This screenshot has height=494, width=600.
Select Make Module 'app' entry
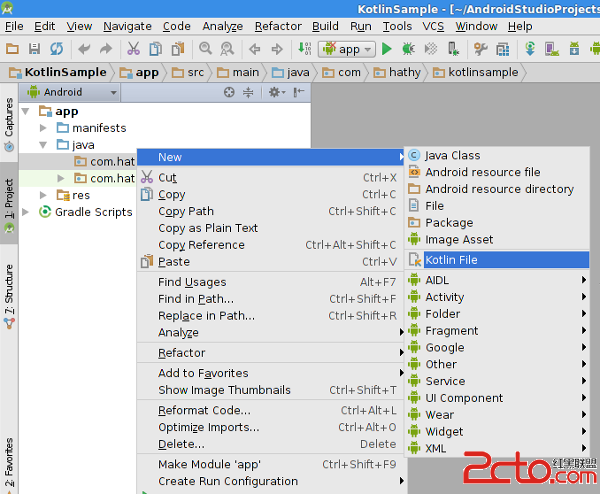(x=270, y=464)
